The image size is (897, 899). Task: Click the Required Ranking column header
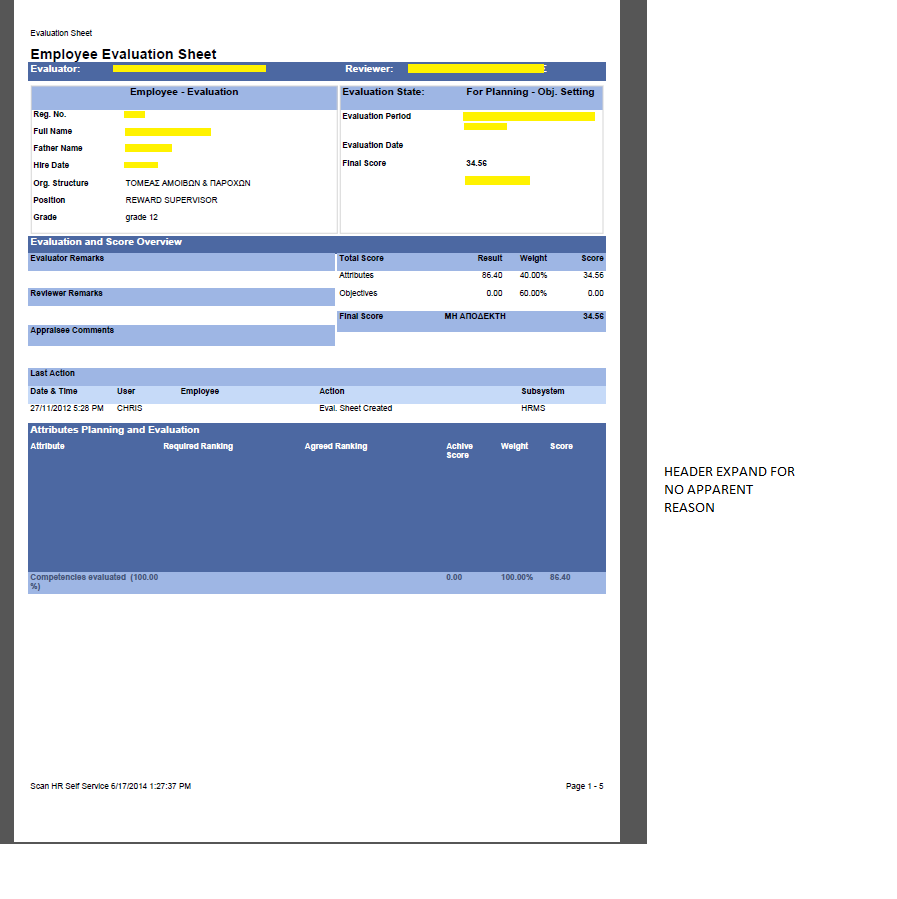coord(198,447)
